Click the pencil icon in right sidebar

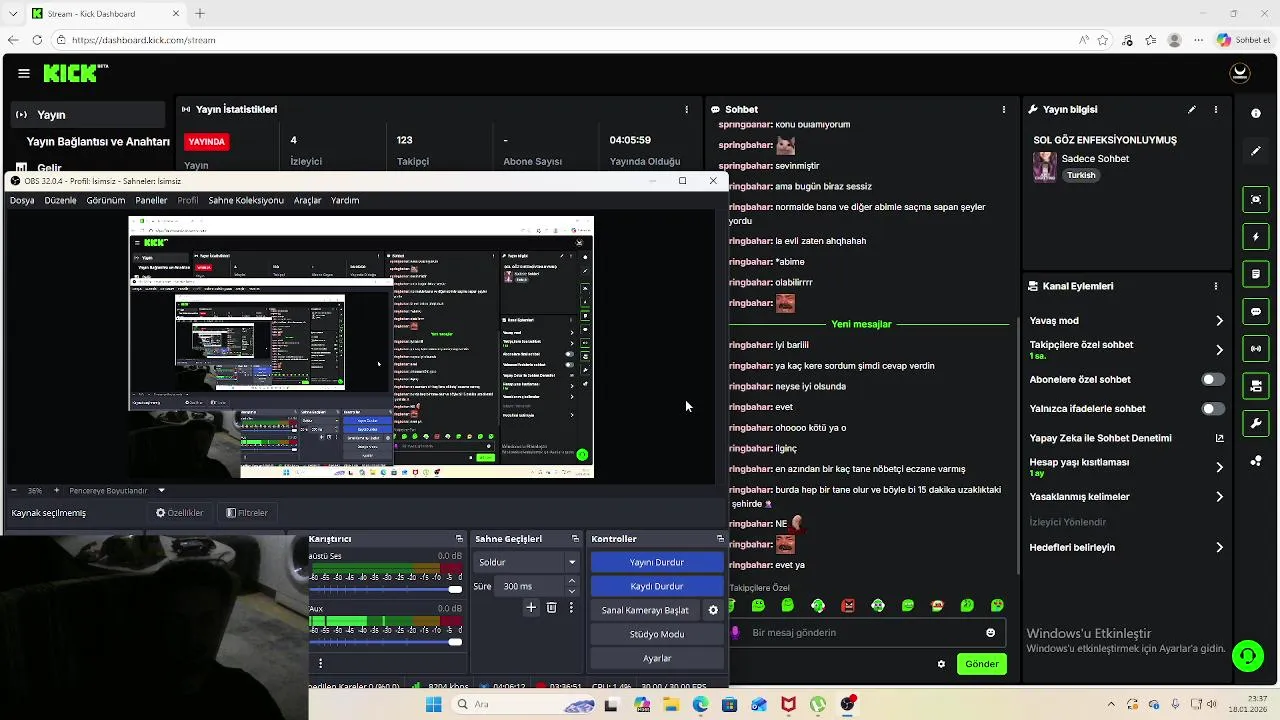(1256, 151)
